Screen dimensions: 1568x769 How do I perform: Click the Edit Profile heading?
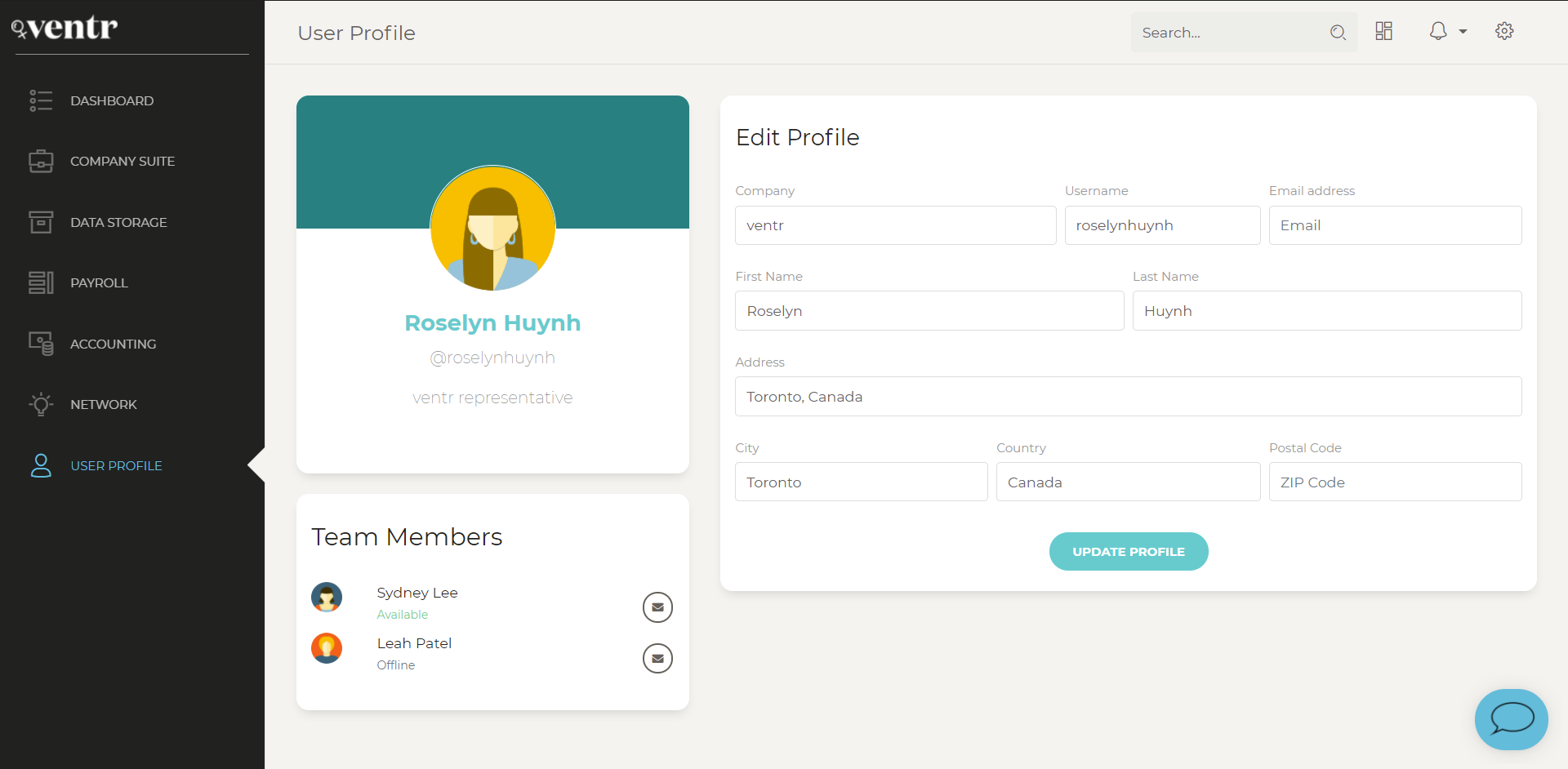[x=798, y=137]
